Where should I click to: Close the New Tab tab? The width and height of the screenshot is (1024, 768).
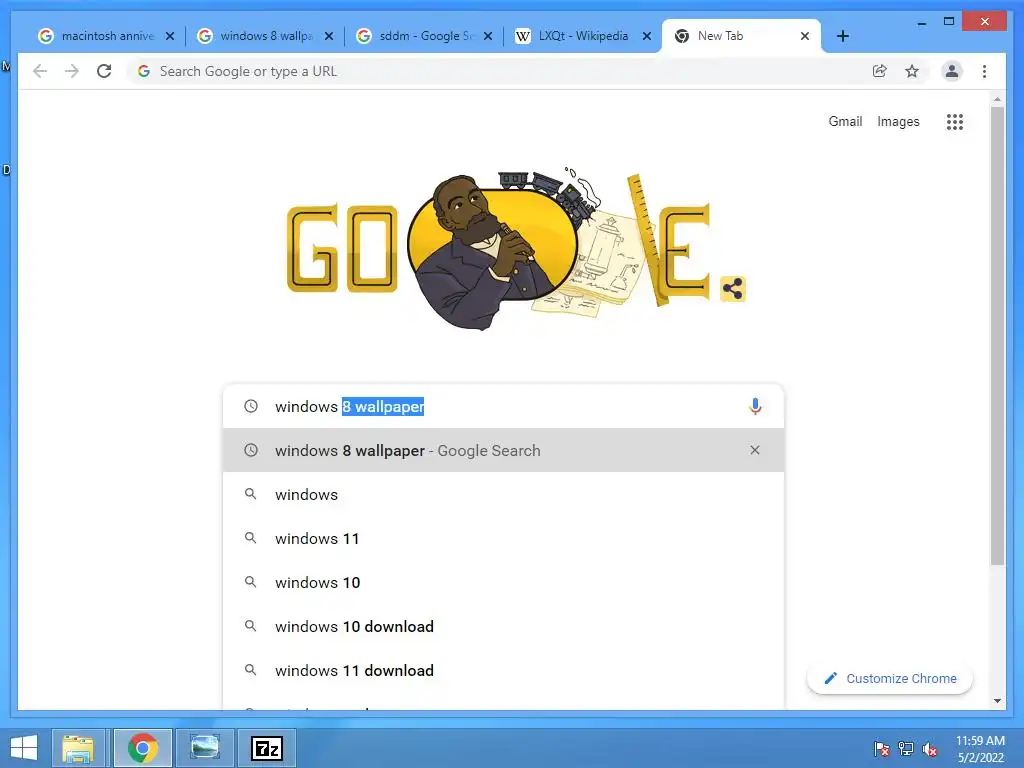[805, 36]
